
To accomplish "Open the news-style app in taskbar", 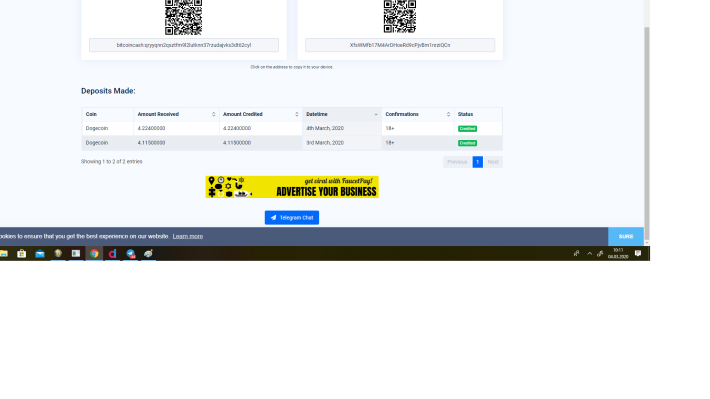I will (76, 254).
